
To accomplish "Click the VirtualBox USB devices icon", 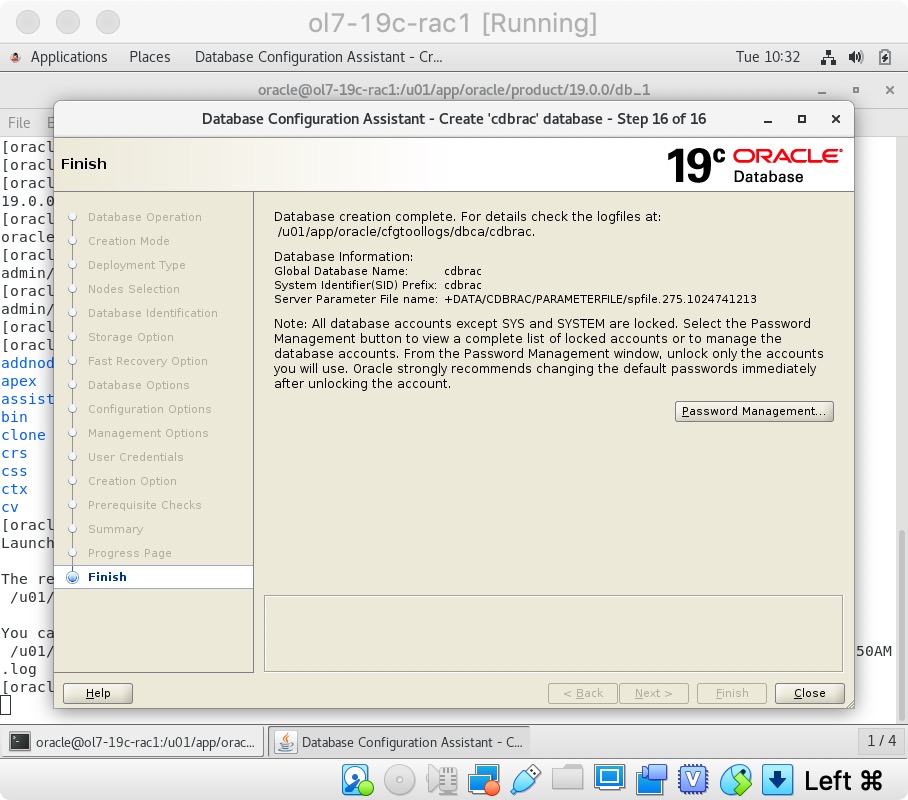I will click(x=525, y=780).
